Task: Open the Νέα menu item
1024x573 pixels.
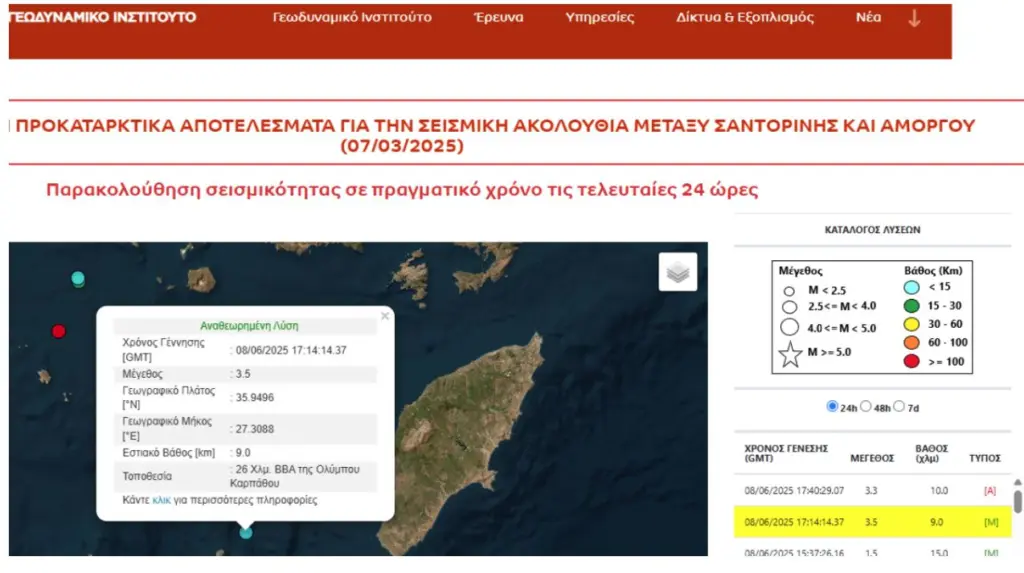Action: (x=868, y=18)
